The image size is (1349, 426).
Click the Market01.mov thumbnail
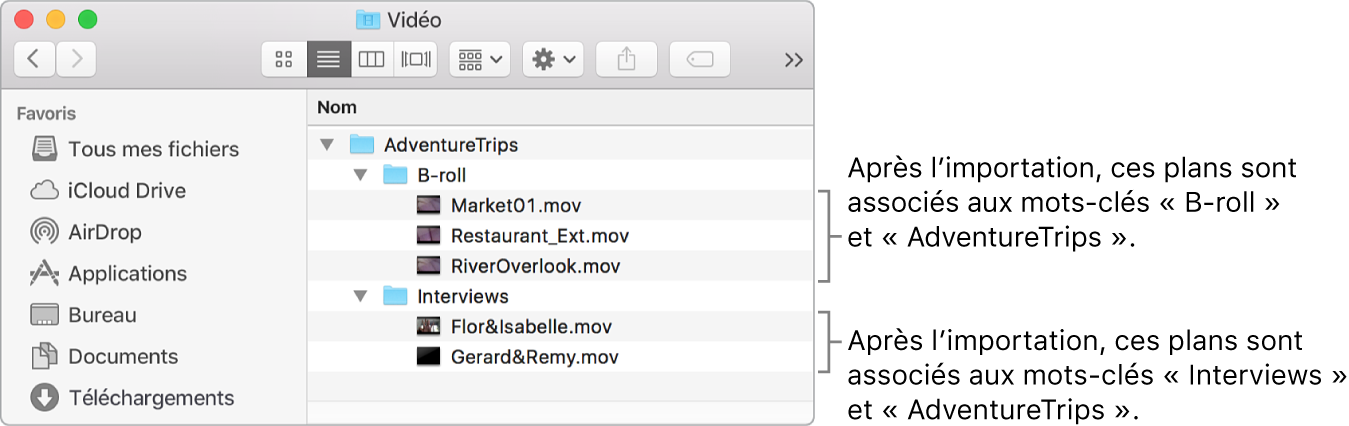(x=428, y=206)
